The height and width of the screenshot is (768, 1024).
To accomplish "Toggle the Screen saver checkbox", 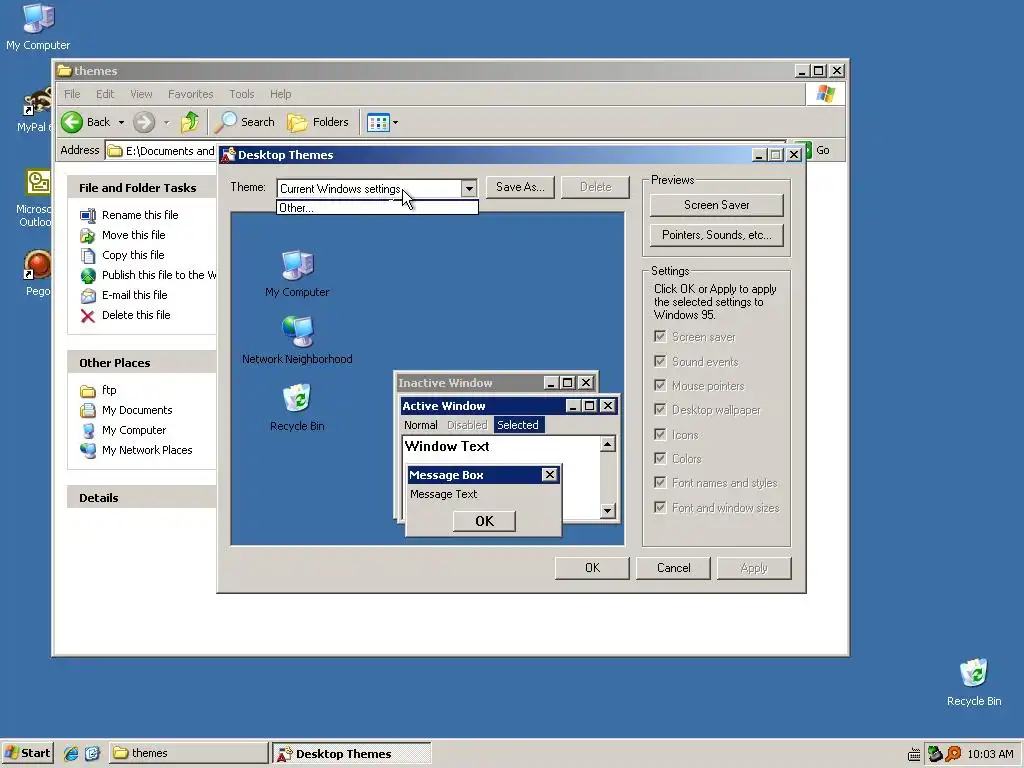I will click(660, 336).
